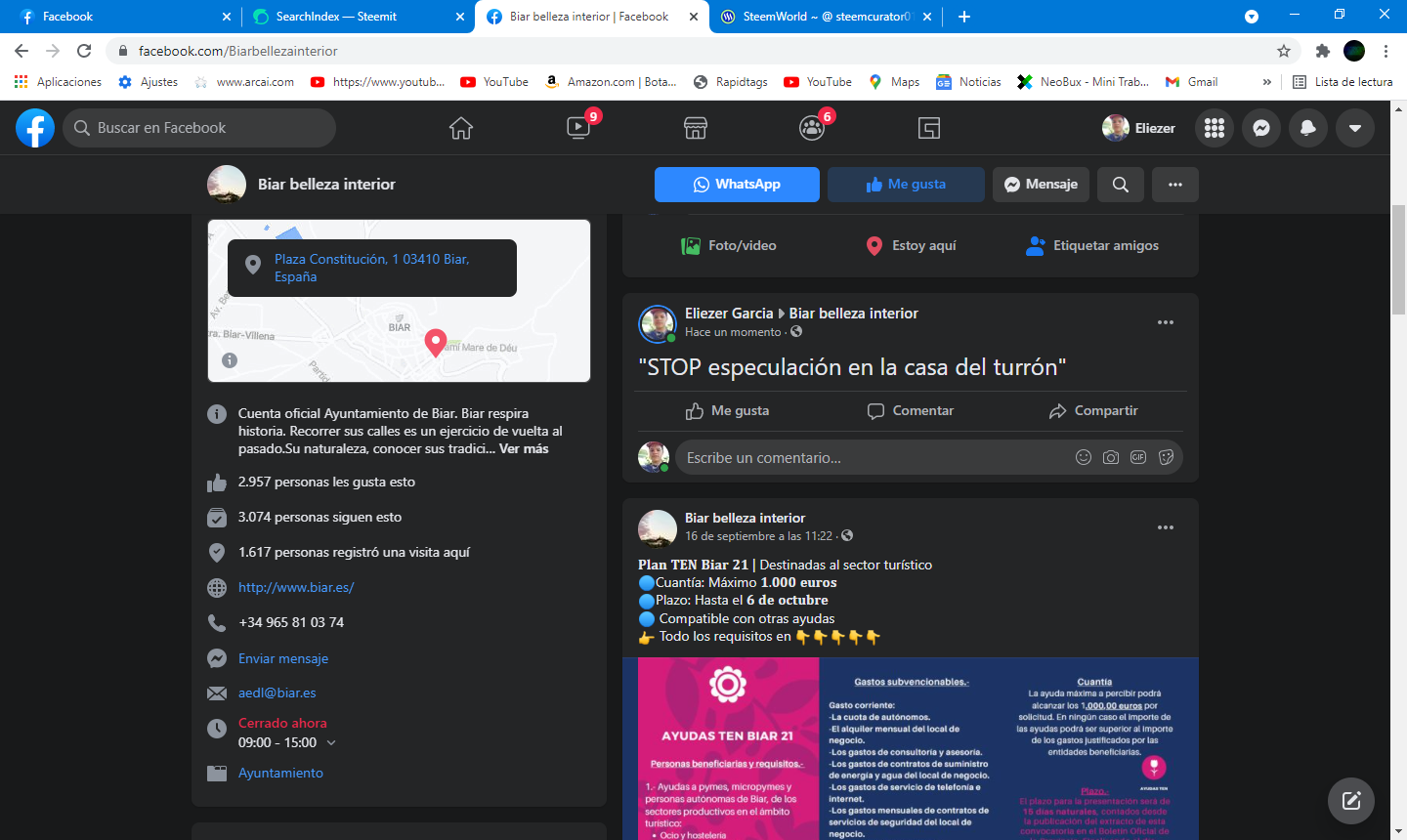
Task: Open Lista de lectura reading list
Action: pyautogui.click(x=1343, y=82)
